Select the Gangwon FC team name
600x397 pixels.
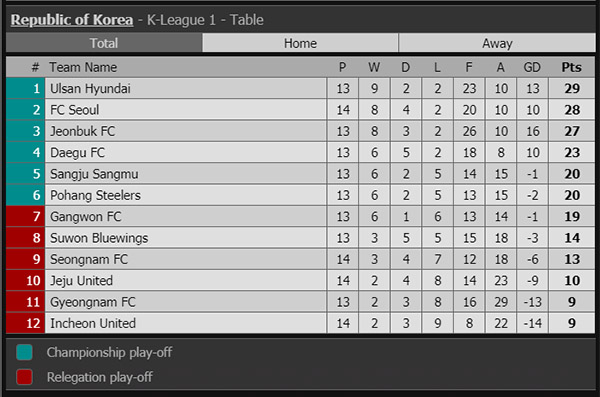coord(86,217)
